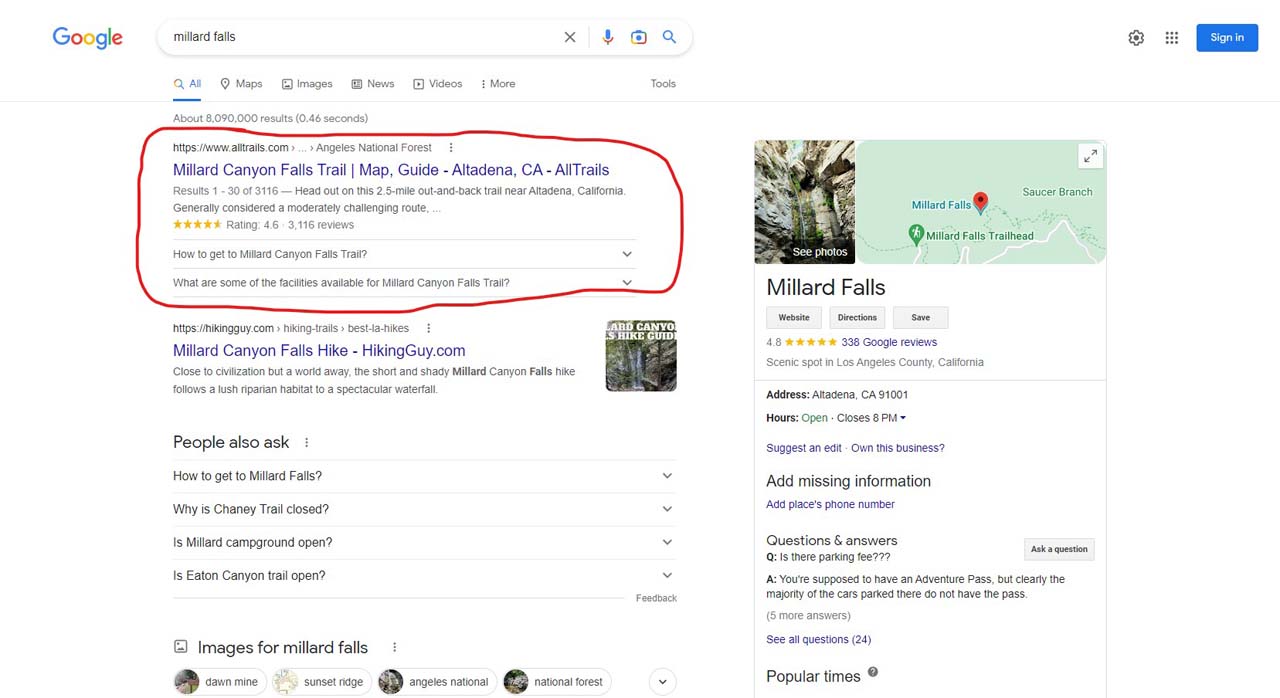Open options menu for HikingGuy result
This screenshot has height=698, width=1280.
tap(429, 328)
